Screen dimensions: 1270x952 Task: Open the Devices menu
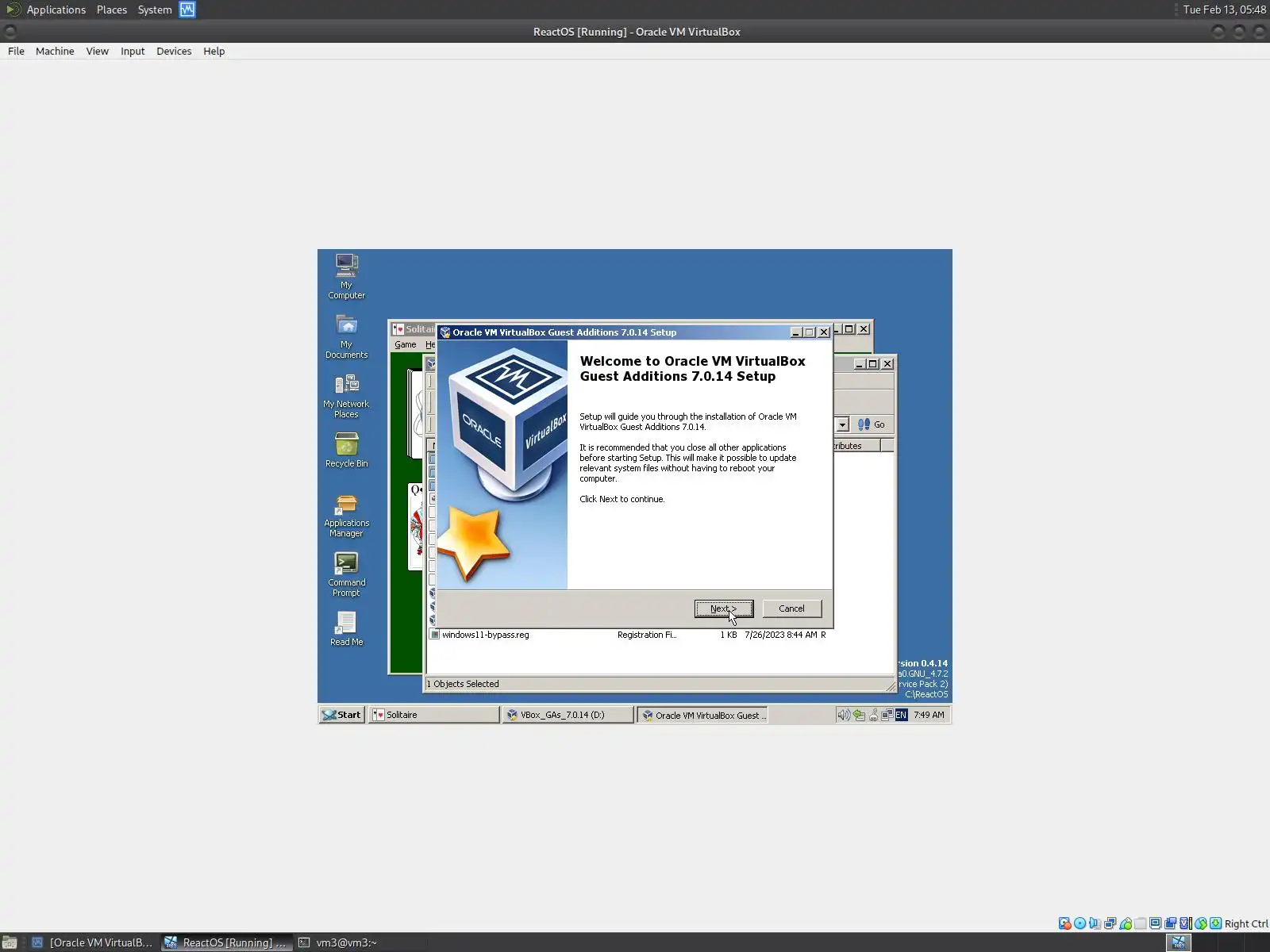point(174,51)
